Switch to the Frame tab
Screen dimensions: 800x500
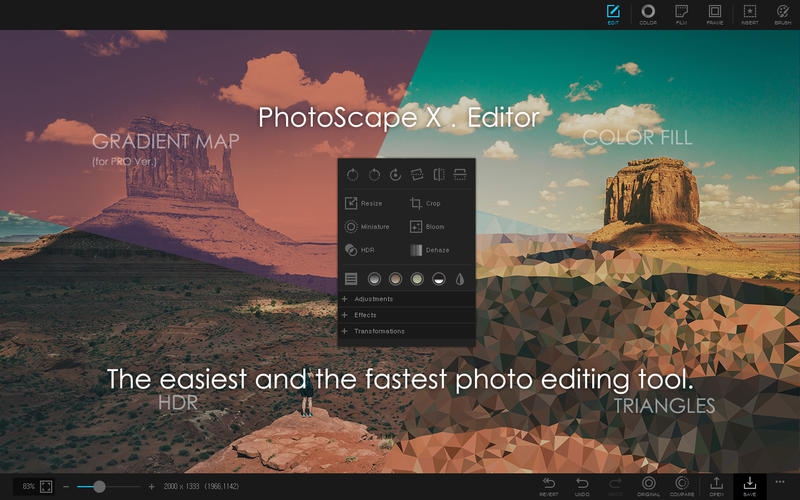tap(715, 14)
